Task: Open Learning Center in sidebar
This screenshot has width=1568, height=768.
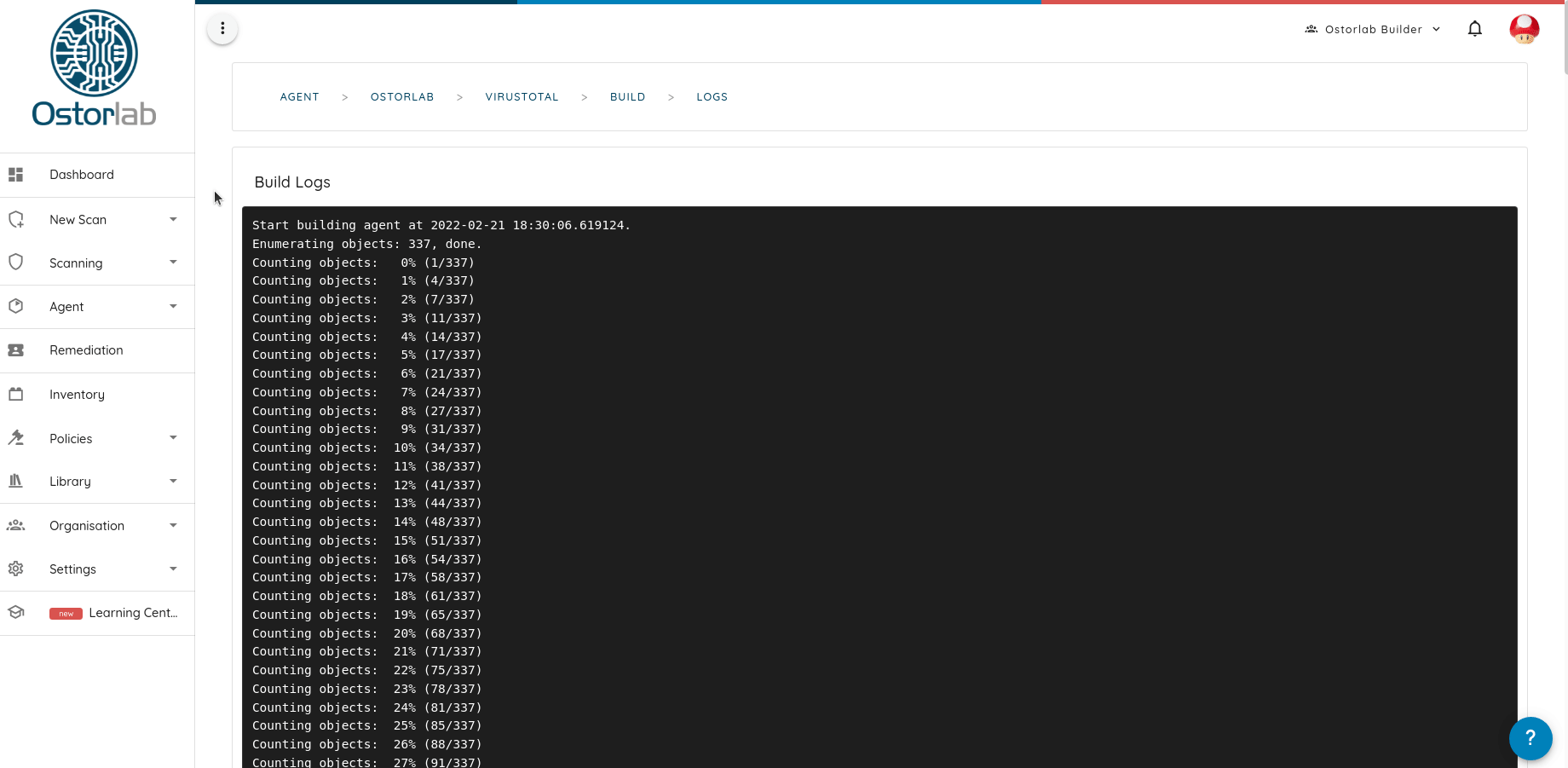Action: click(x=97, y=613)
